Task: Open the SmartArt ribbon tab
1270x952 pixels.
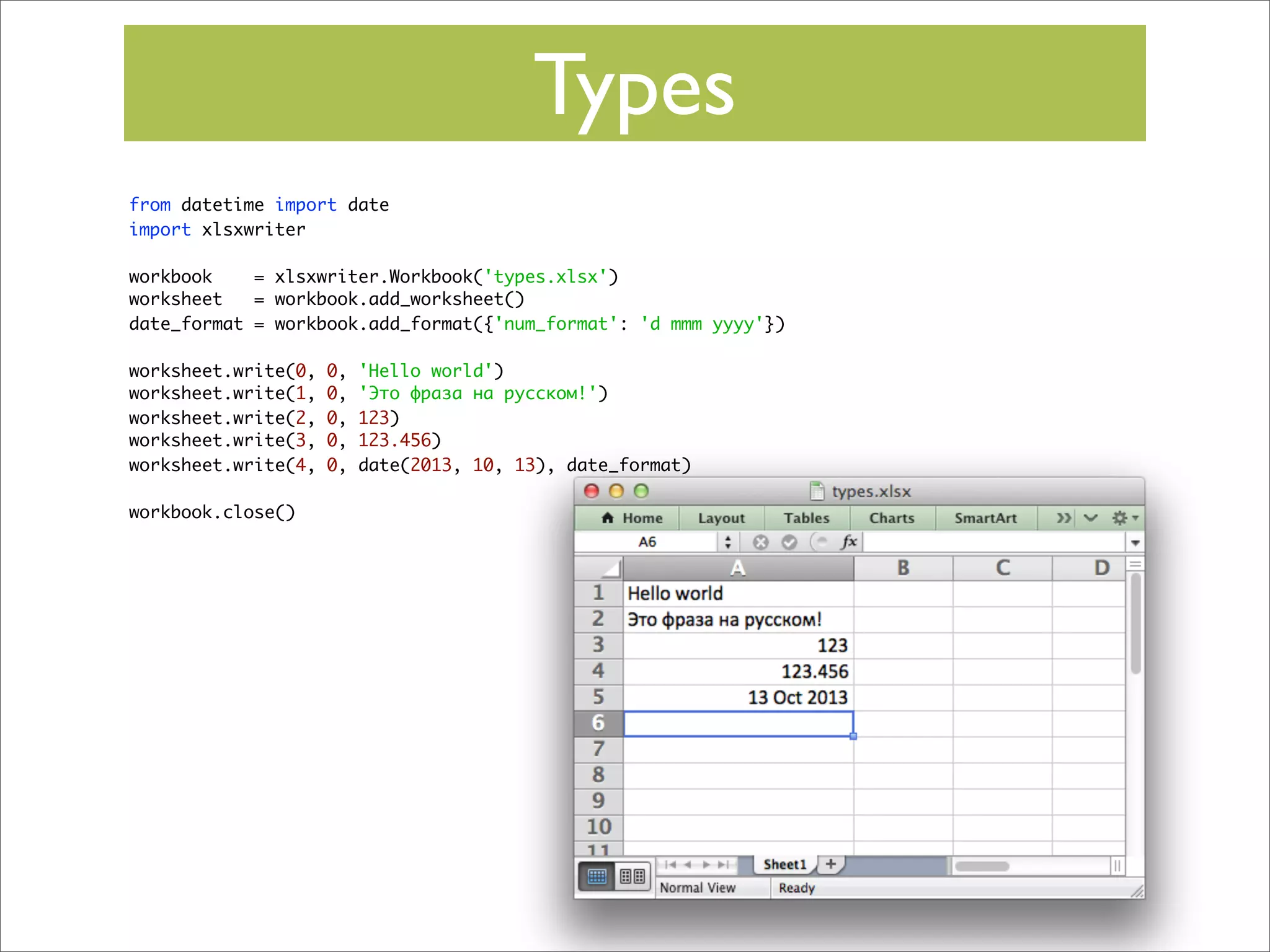Action: click(985, 518)
